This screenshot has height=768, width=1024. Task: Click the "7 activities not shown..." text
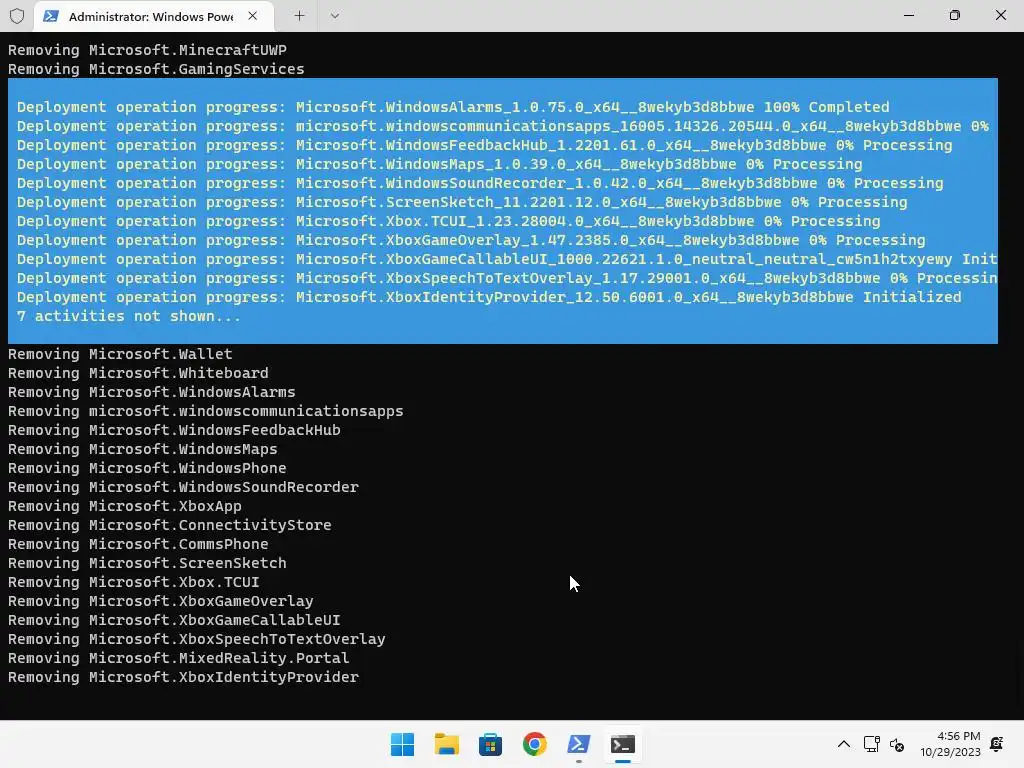click(x=129, y=316)
